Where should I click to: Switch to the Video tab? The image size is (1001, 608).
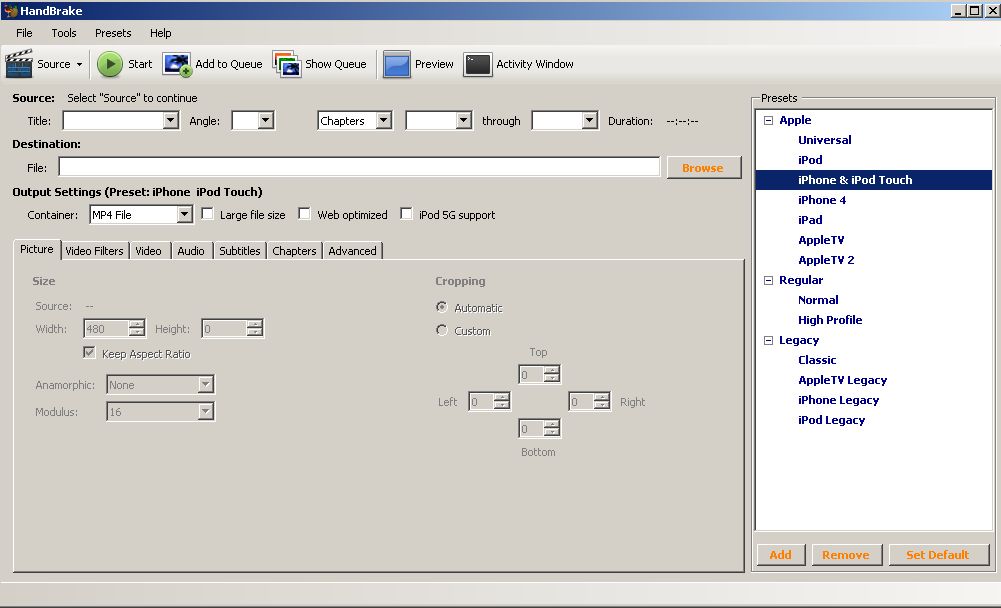[x=148, y=251]
